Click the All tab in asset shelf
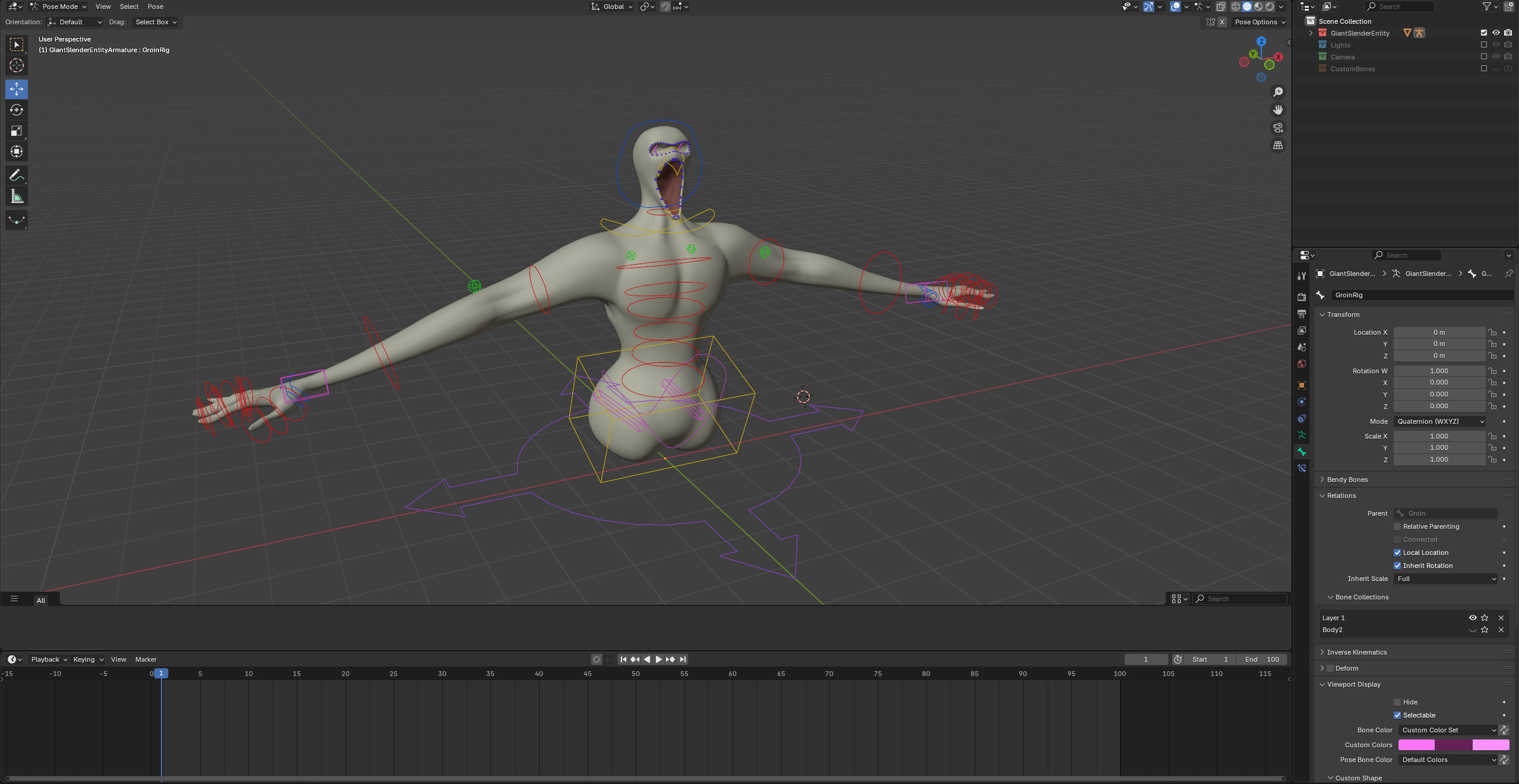The image size is (1519, 784). [41, 601]
